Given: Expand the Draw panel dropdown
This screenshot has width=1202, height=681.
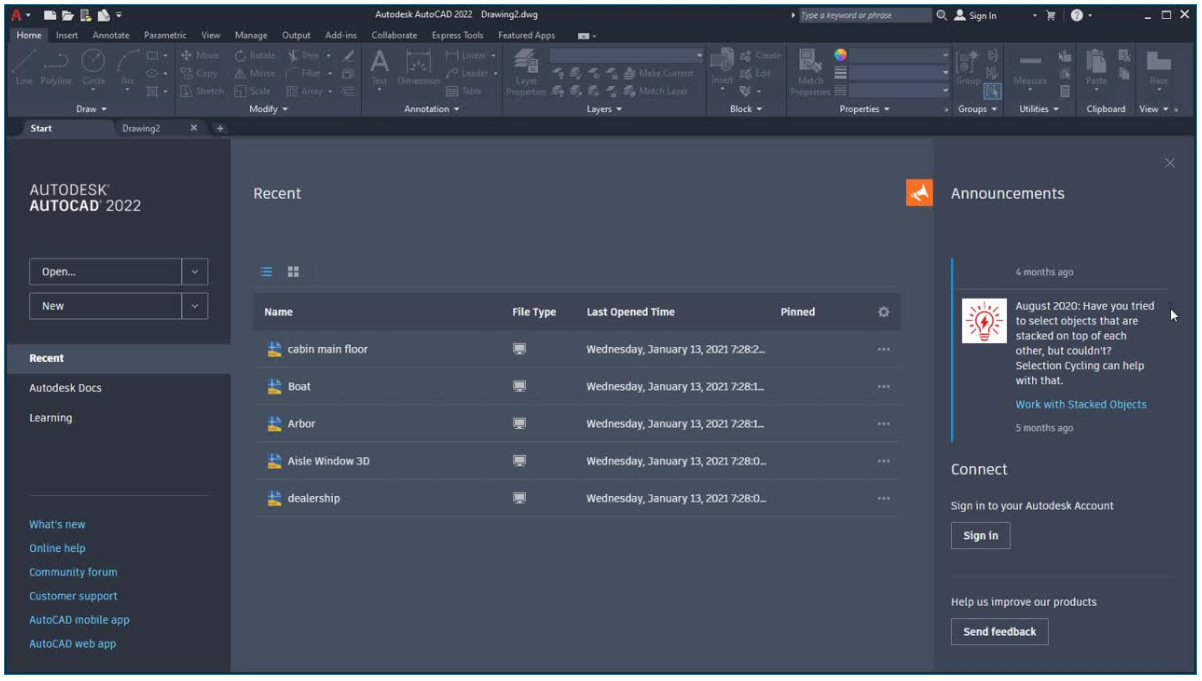Looking at the screenshot, I should click(91, 109).
